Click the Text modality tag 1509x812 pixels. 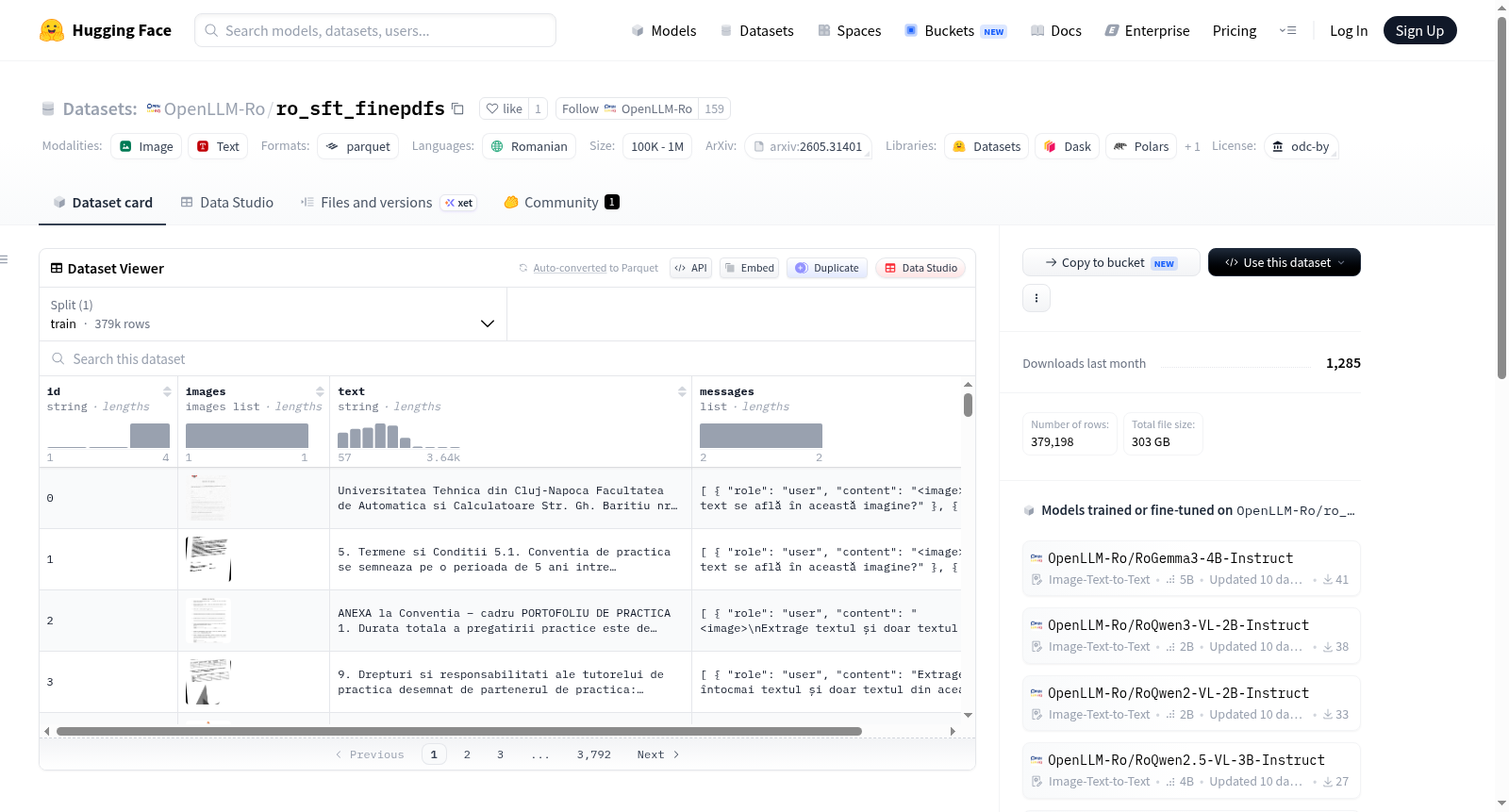pyautogui.click(x=218, y=146)
